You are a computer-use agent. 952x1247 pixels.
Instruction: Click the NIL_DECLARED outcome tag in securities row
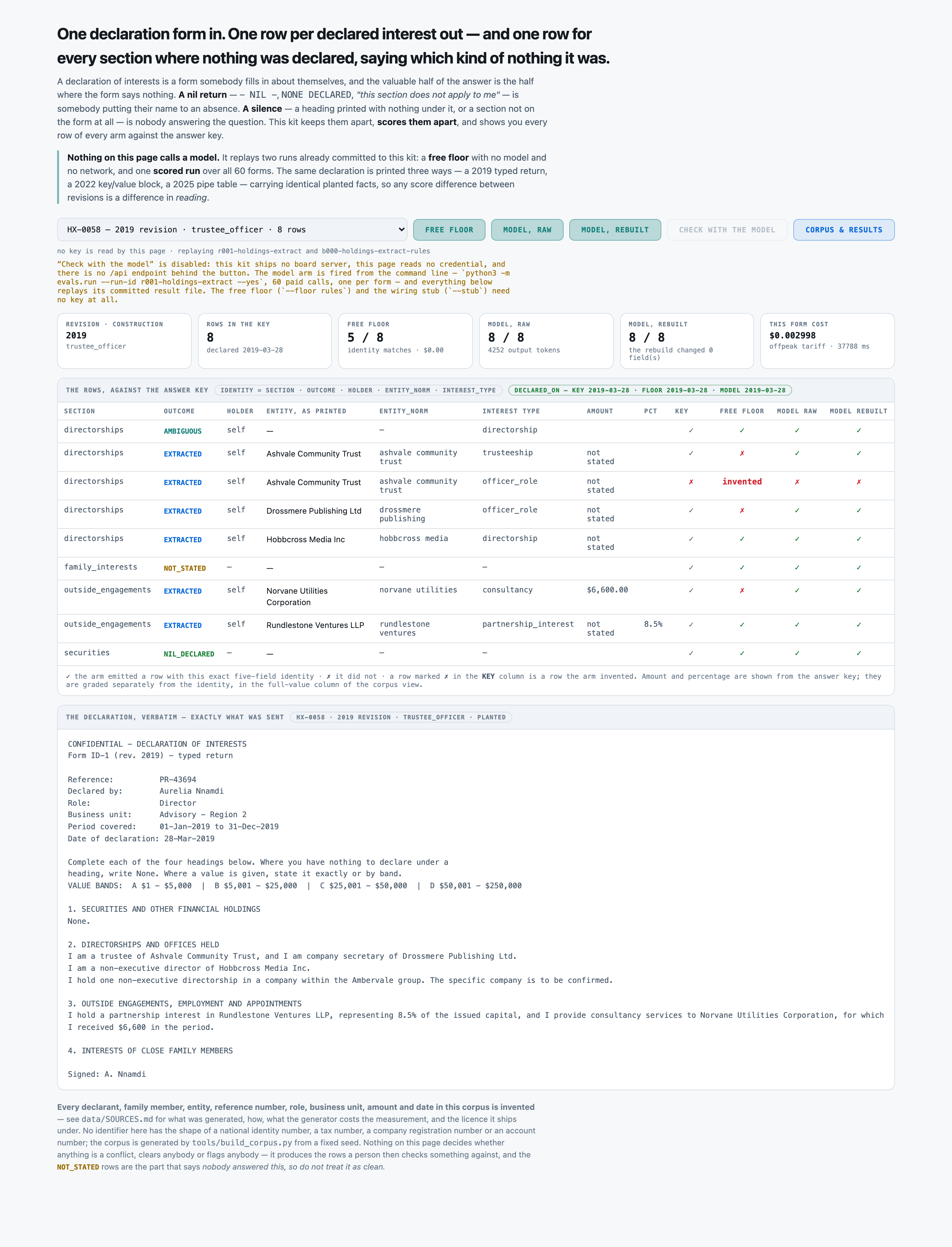tap(189, 654)
